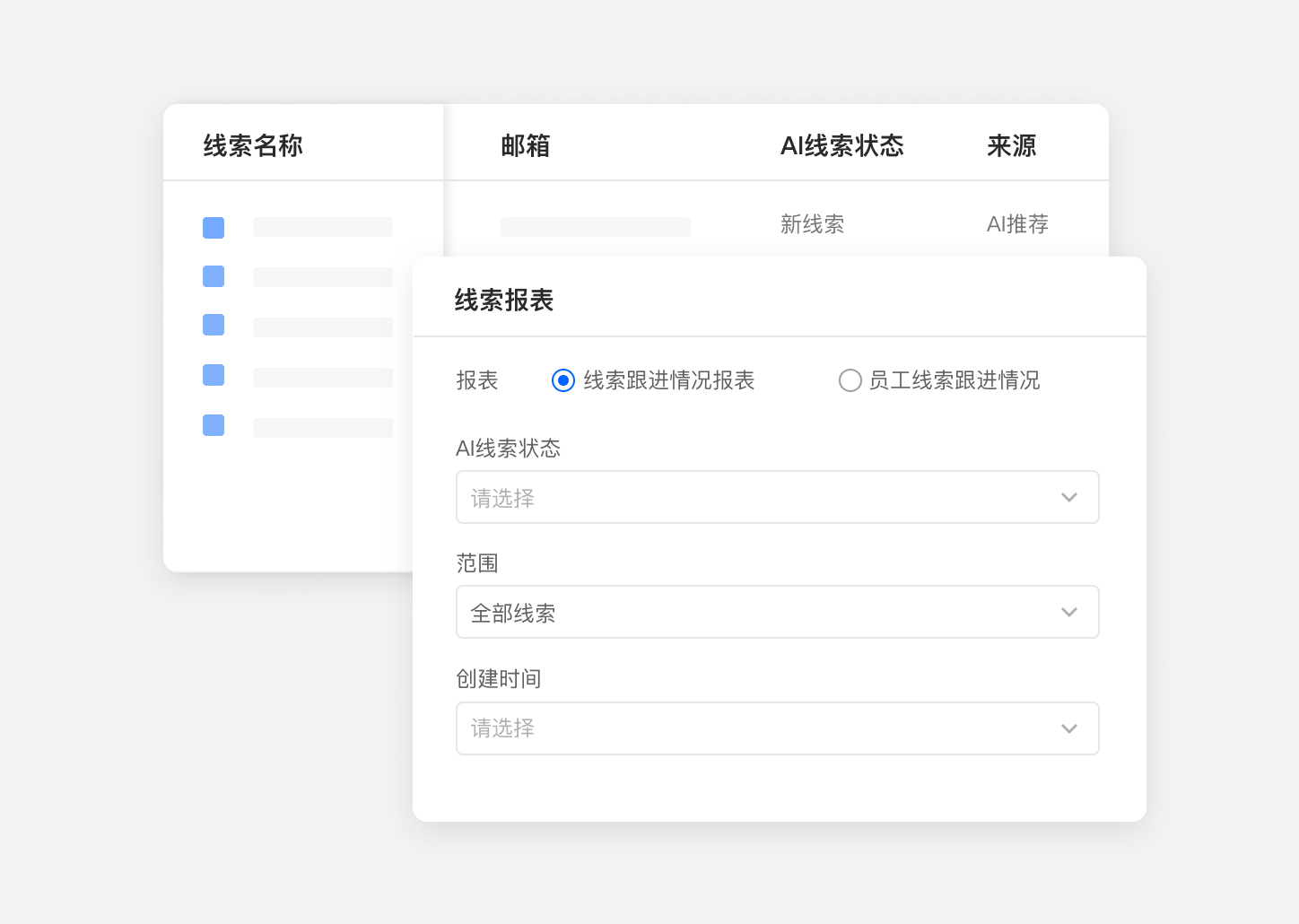Click the first lead name placeholder bar
The height and width of the screenshot is (924, 1299).
tap(323, 227)
